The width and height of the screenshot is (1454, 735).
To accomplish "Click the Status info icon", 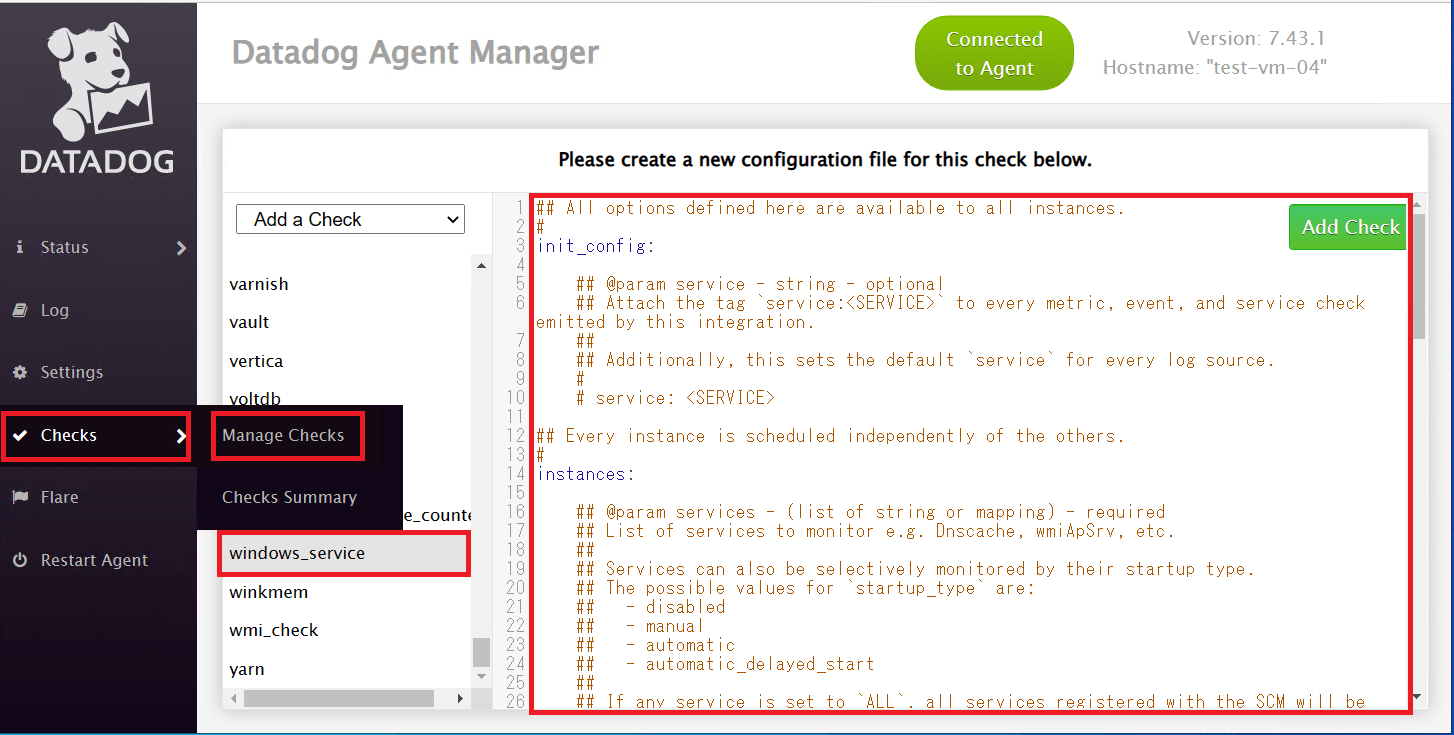I will click(x=20, y=247).
